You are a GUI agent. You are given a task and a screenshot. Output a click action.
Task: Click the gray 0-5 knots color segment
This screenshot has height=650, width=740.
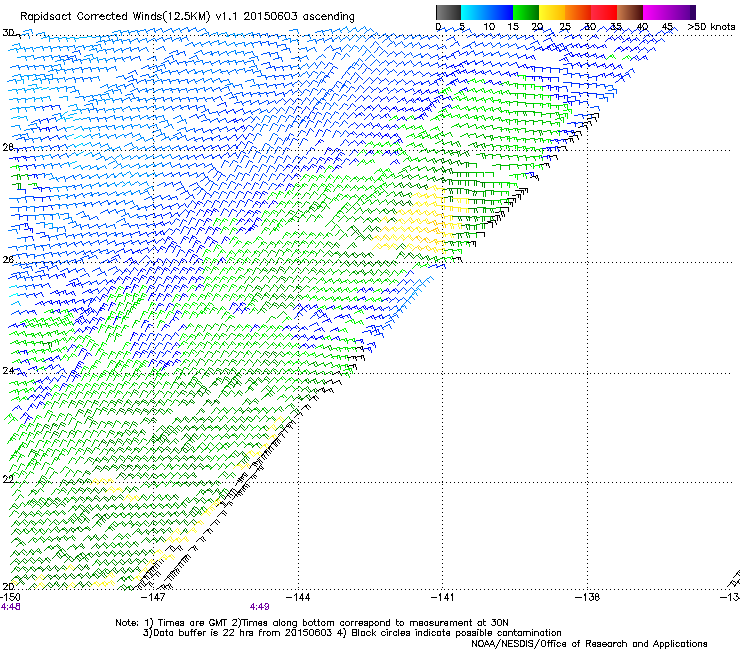[448, 12]
